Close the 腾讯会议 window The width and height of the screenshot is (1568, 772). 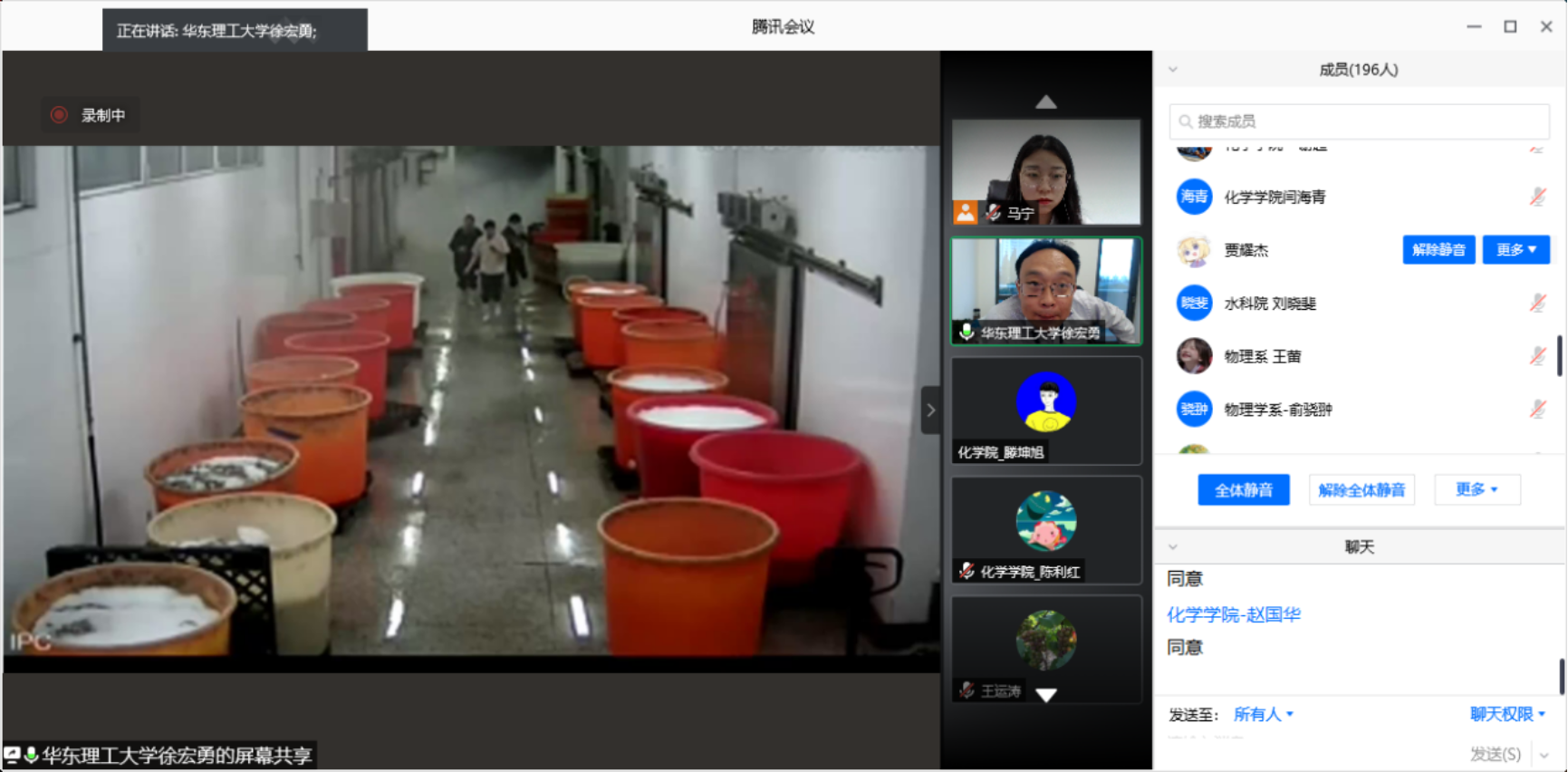(1546, 27)
